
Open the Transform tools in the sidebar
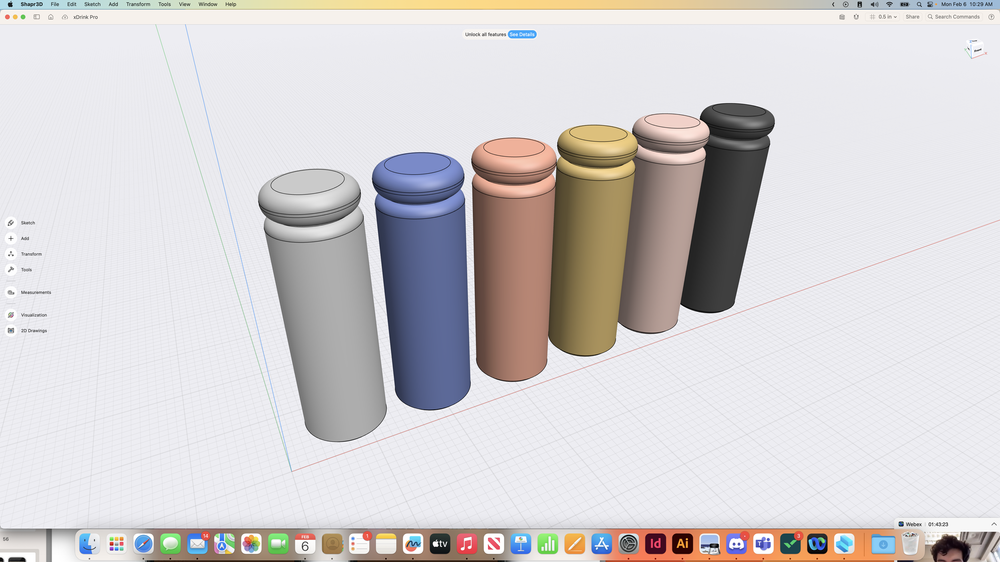coord(24,254)
